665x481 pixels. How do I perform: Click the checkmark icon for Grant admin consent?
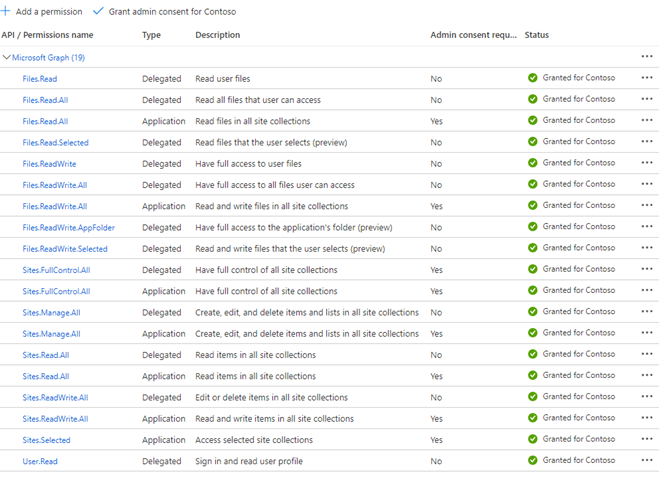pyautogui.click(x=98, y=11)
